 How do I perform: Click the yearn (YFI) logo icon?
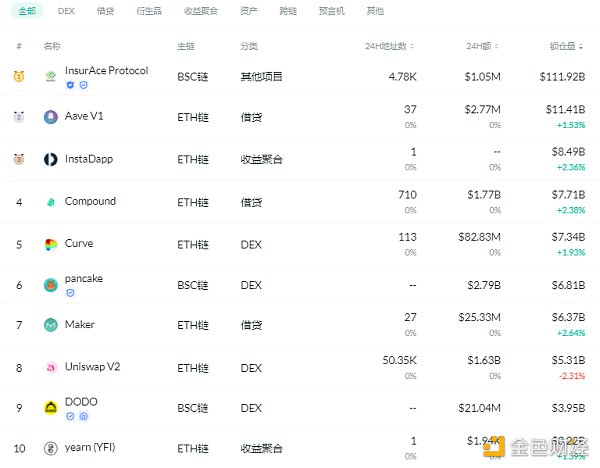click(51, 449)
